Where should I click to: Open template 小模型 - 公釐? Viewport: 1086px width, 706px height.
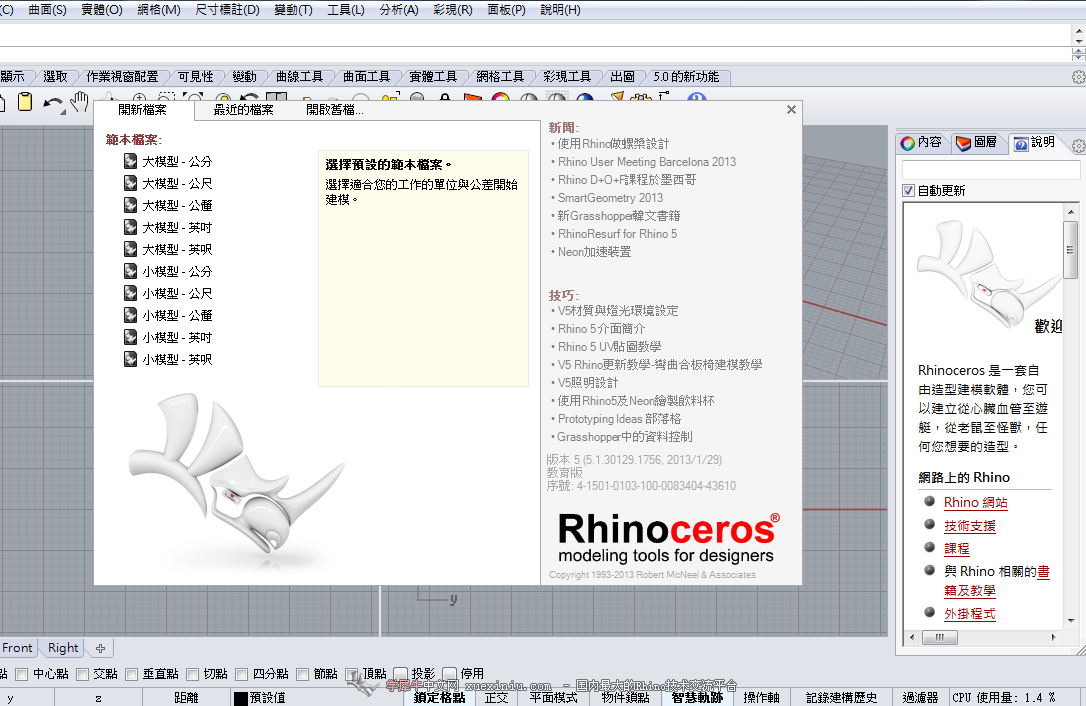(168, 315)
